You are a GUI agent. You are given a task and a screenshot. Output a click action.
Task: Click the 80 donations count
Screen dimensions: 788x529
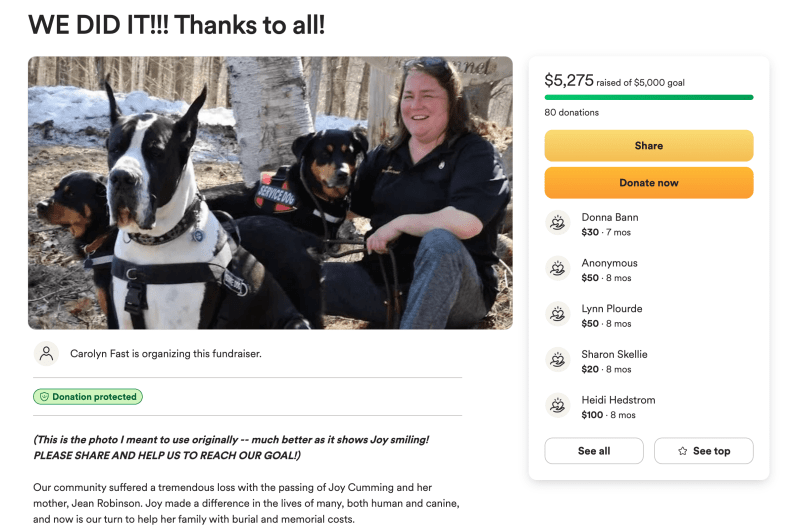pyautogui.click(x=571, y=113)
